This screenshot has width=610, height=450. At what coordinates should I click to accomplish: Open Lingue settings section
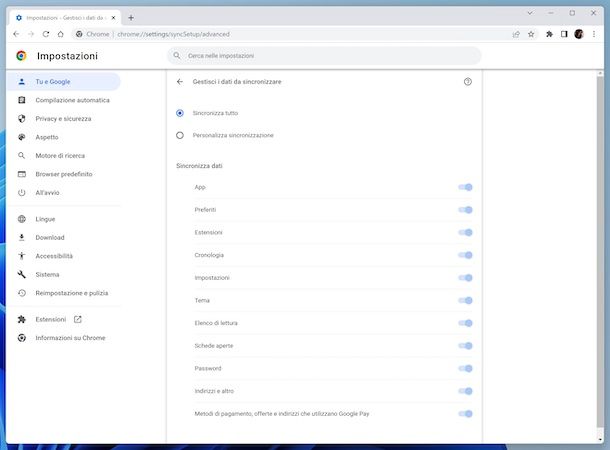pos(63,219)
